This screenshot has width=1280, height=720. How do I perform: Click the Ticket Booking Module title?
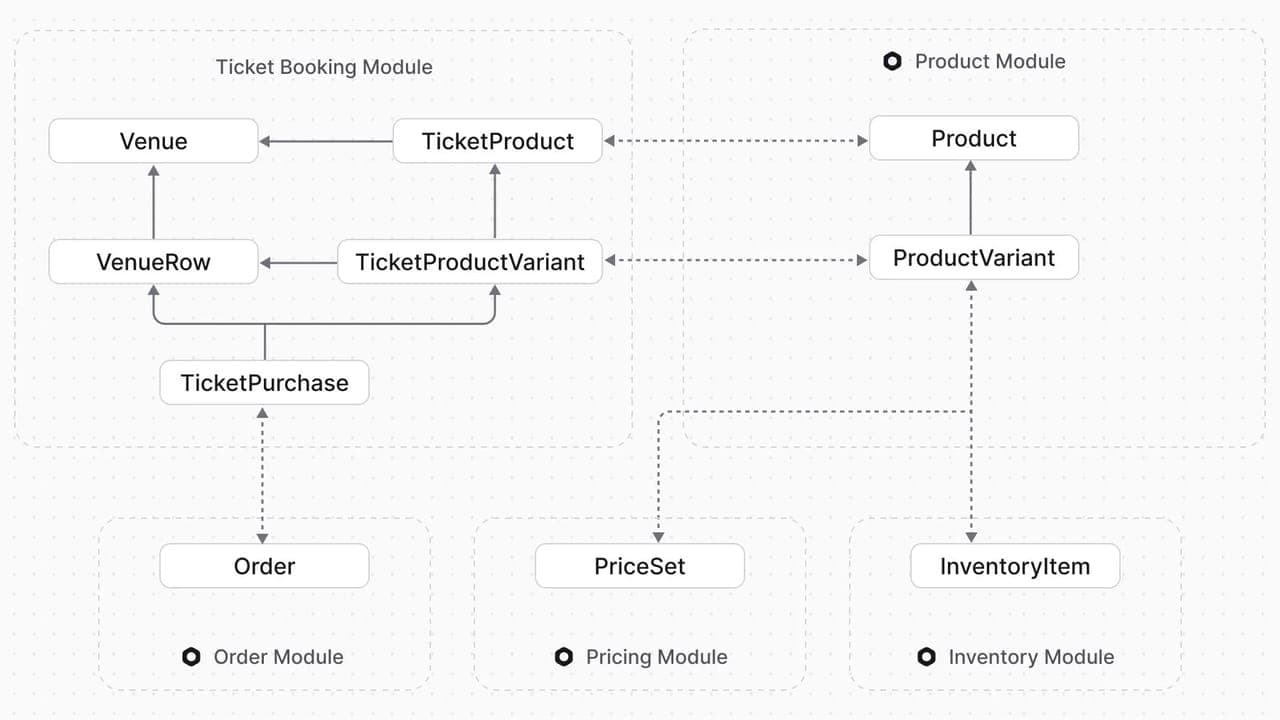324,67
